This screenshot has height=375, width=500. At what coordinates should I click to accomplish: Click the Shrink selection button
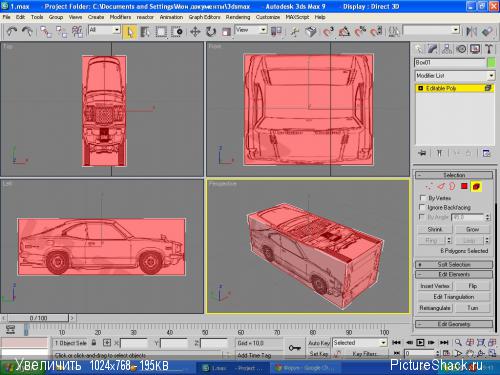click(435, 229)
